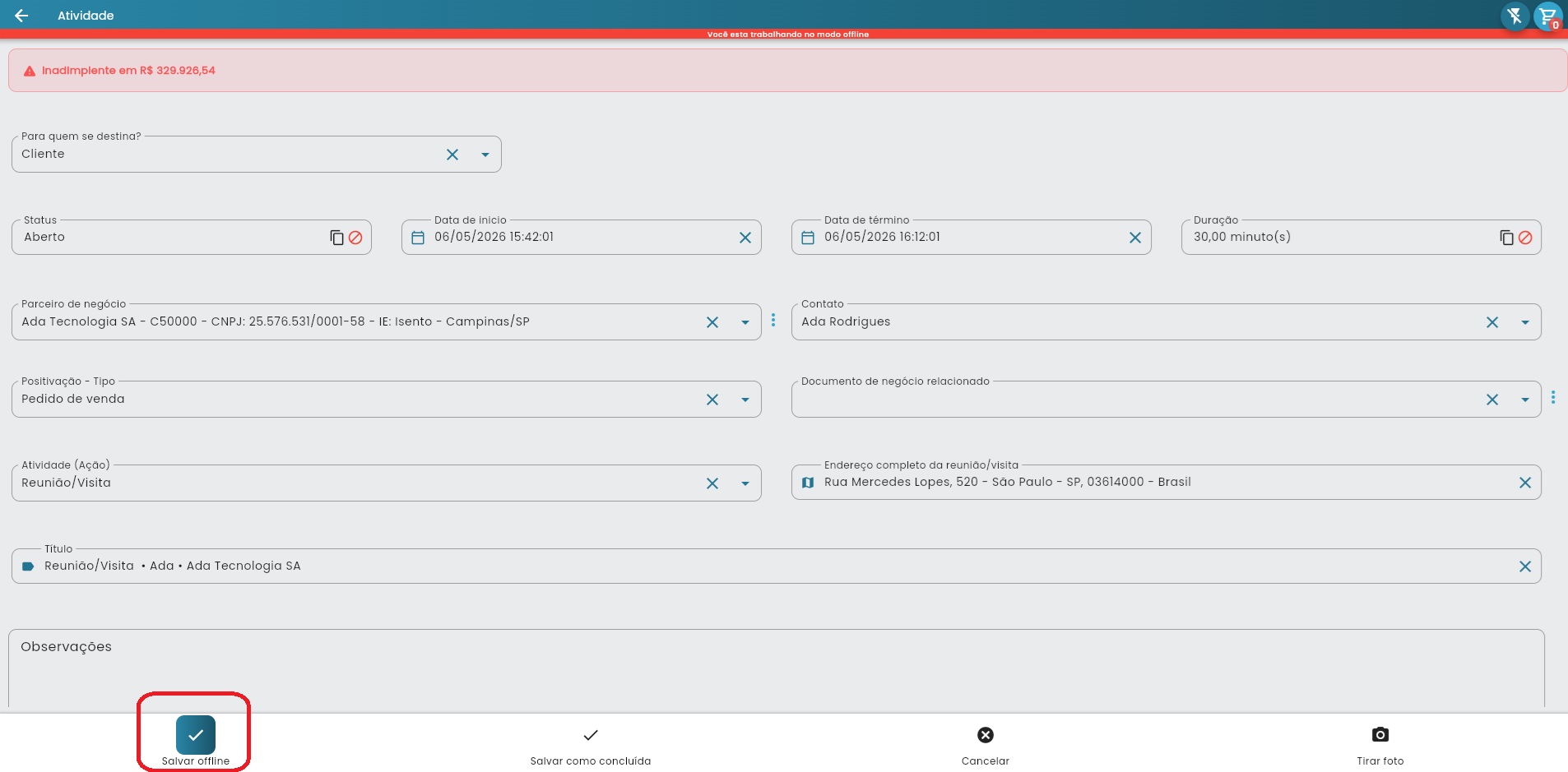Click the red block icon in Duração
This screenshot has height=772, width=1568.
[1525, 238]
